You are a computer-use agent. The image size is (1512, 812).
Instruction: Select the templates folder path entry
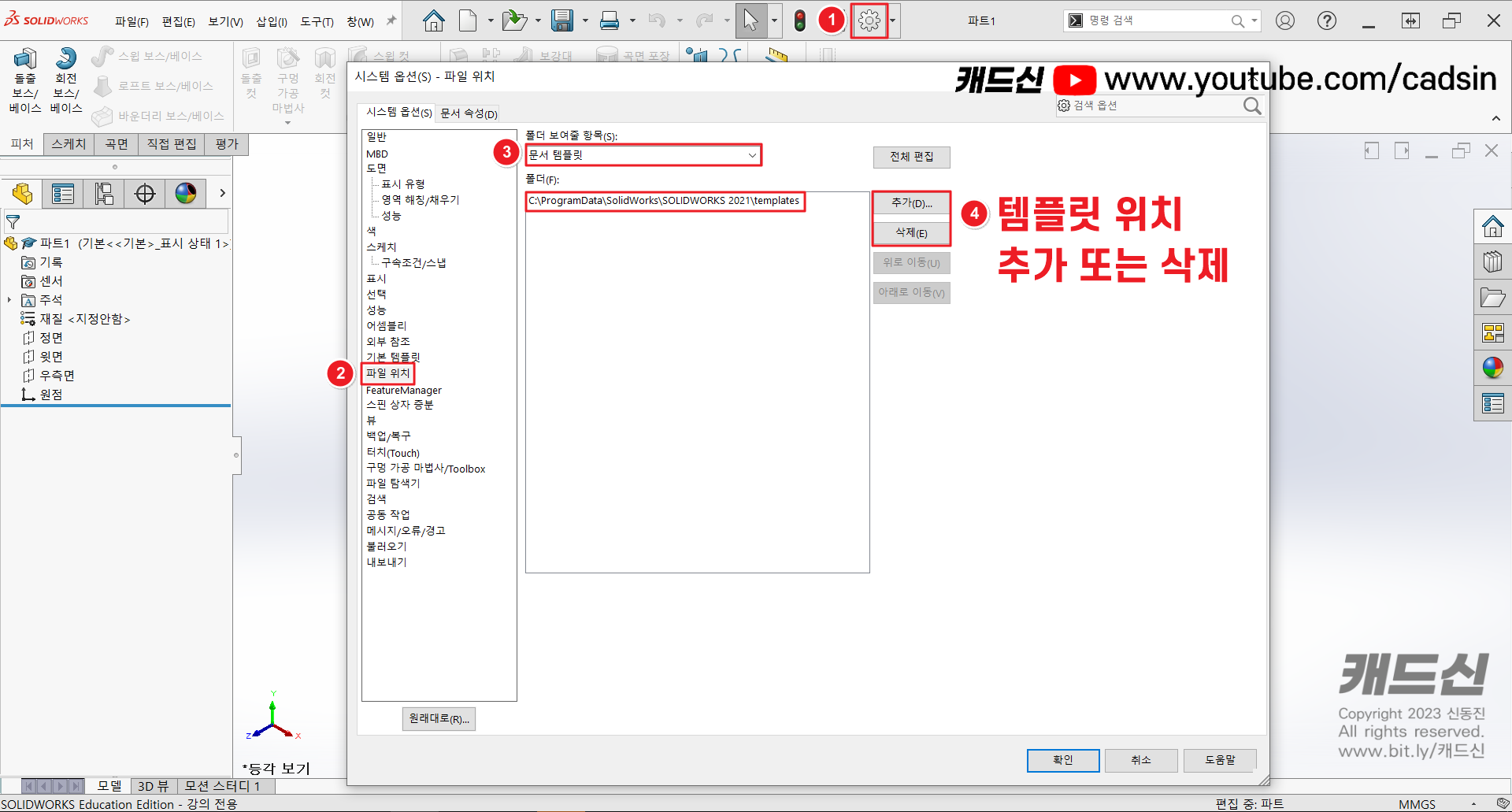pos(665,201)
